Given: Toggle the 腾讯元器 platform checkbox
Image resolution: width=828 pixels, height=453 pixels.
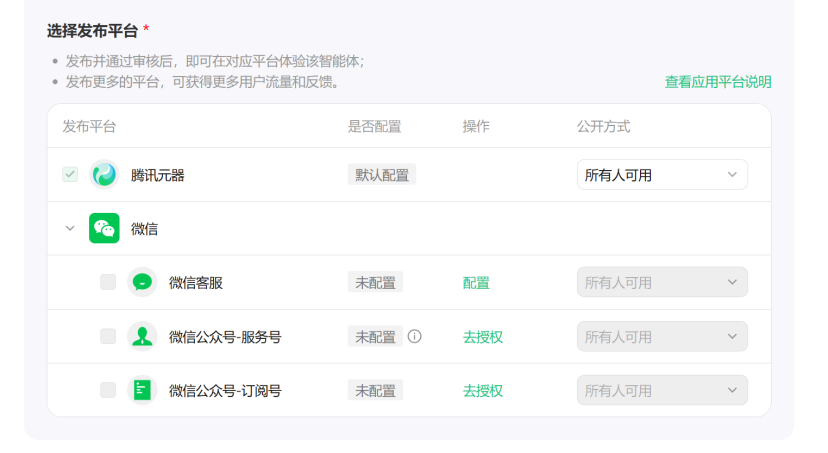Looking at the screenshot, I should [70, 175].
